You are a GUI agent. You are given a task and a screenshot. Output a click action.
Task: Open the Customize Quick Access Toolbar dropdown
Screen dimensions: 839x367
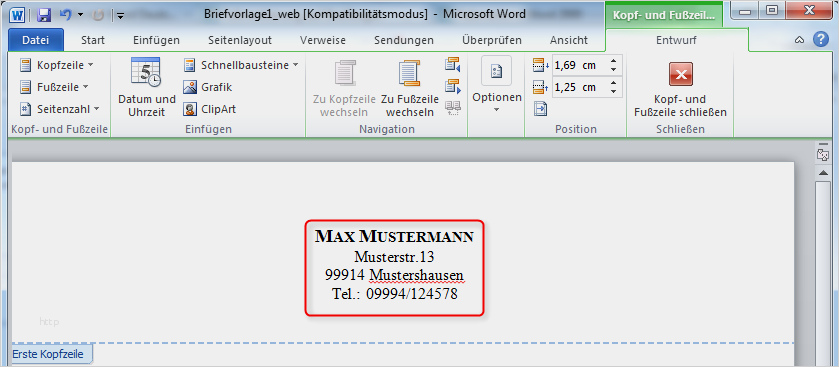click(120, 16)
